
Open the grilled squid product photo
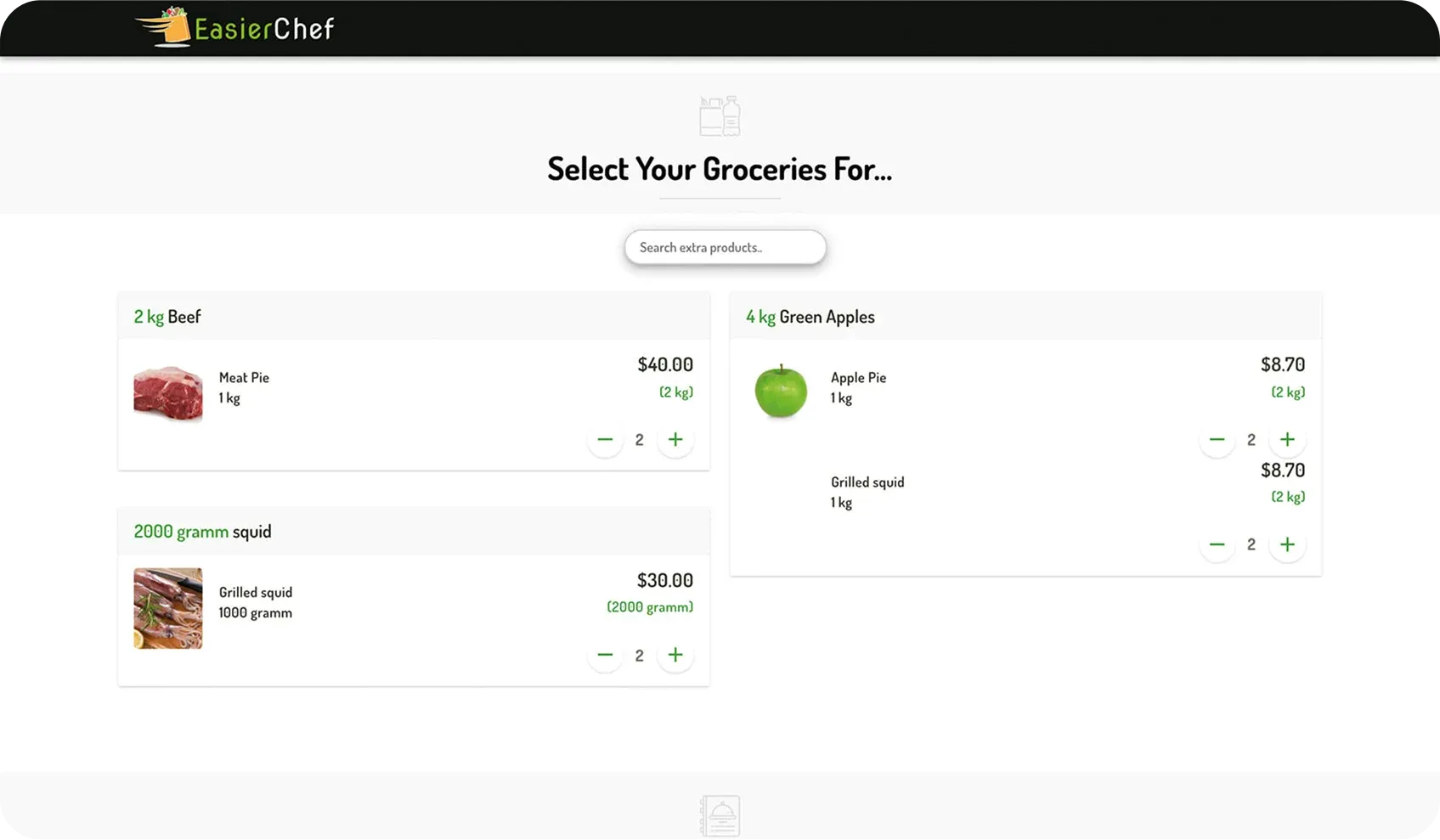tap(168, 608)
